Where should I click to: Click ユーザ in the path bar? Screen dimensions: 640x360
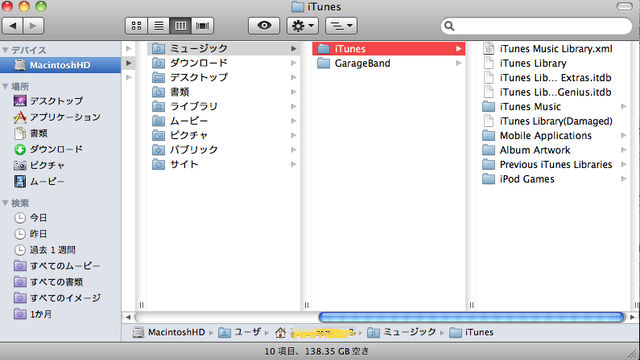pos(240,332)
